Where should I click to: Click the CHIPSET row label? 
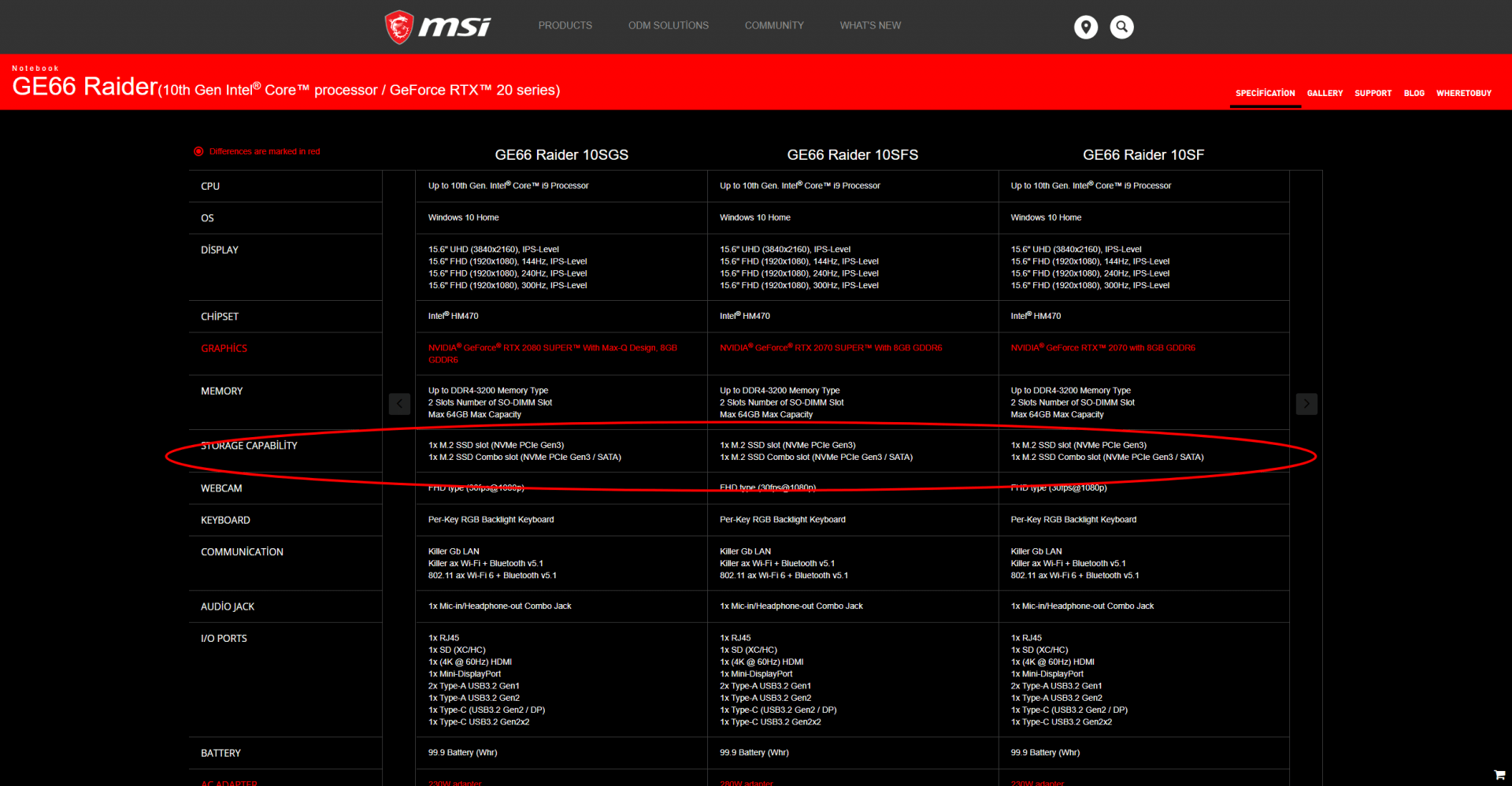pyautogui.click(x=220, y=317)
